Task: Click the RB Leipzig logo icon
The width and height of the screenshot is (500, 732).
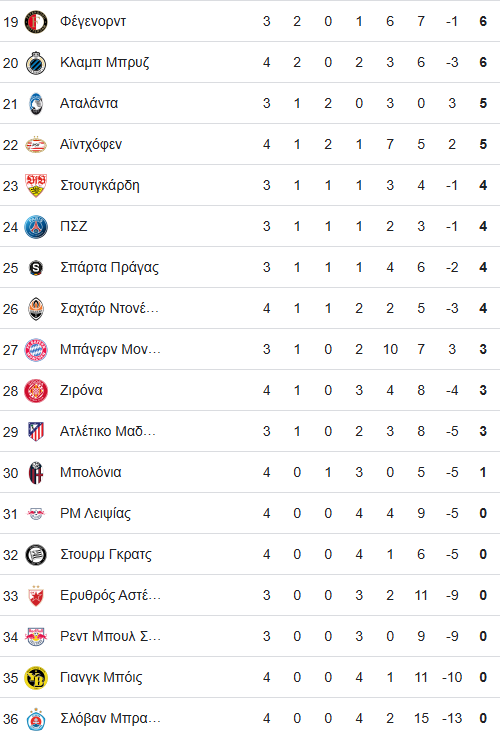Action: 36,514
